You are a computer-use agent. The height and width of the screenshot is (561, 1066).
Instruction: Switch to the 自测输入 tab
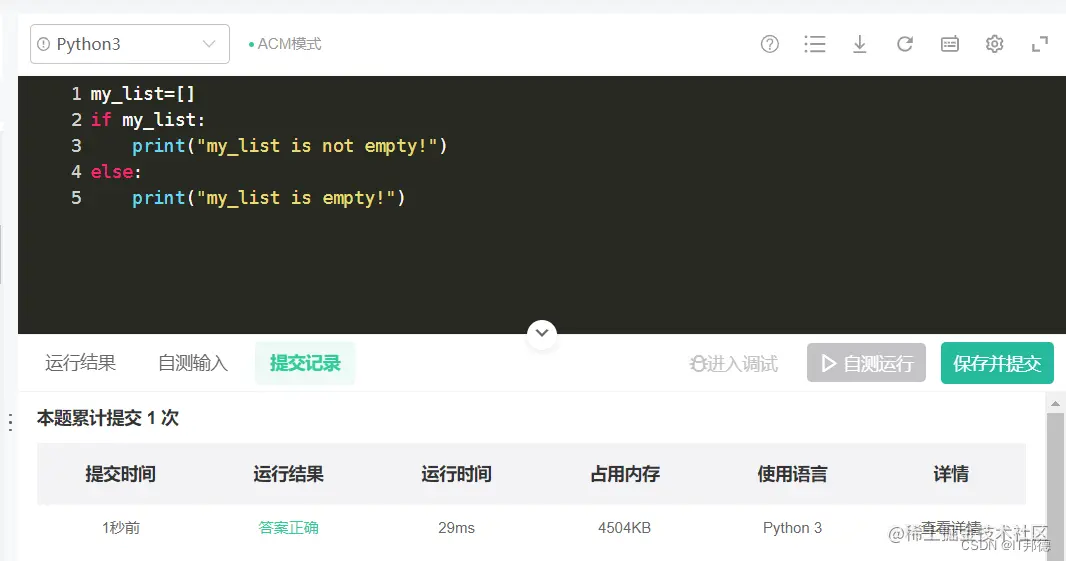coord(192,363)
